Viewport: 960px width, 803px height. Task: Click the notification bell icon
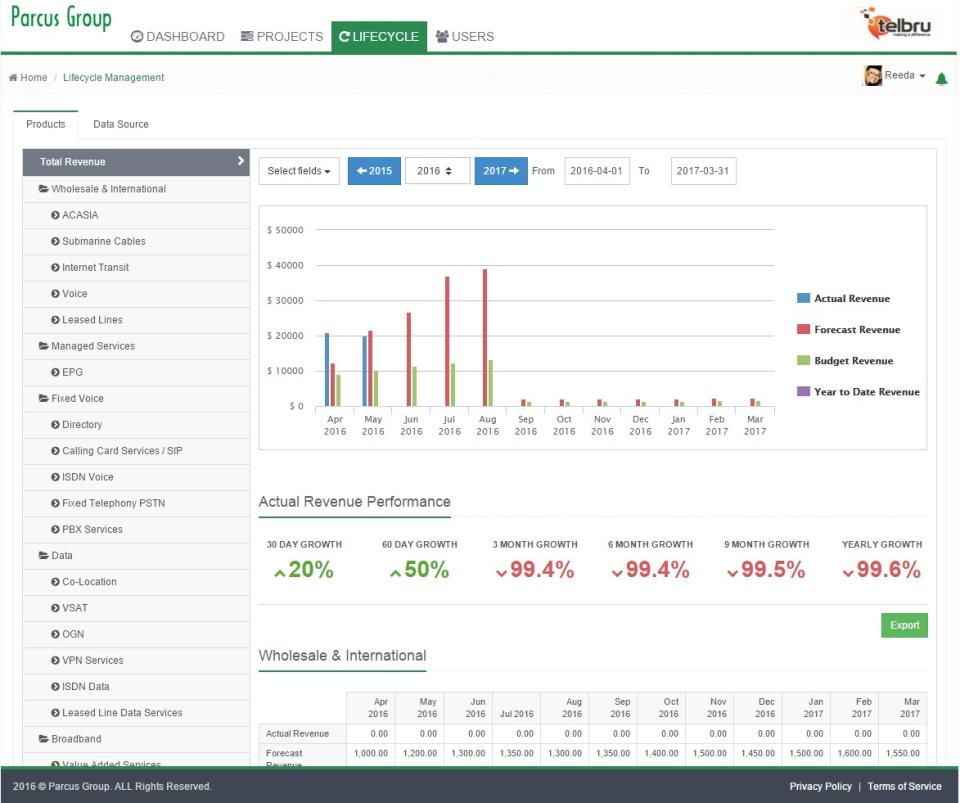[x=941, y=78]
